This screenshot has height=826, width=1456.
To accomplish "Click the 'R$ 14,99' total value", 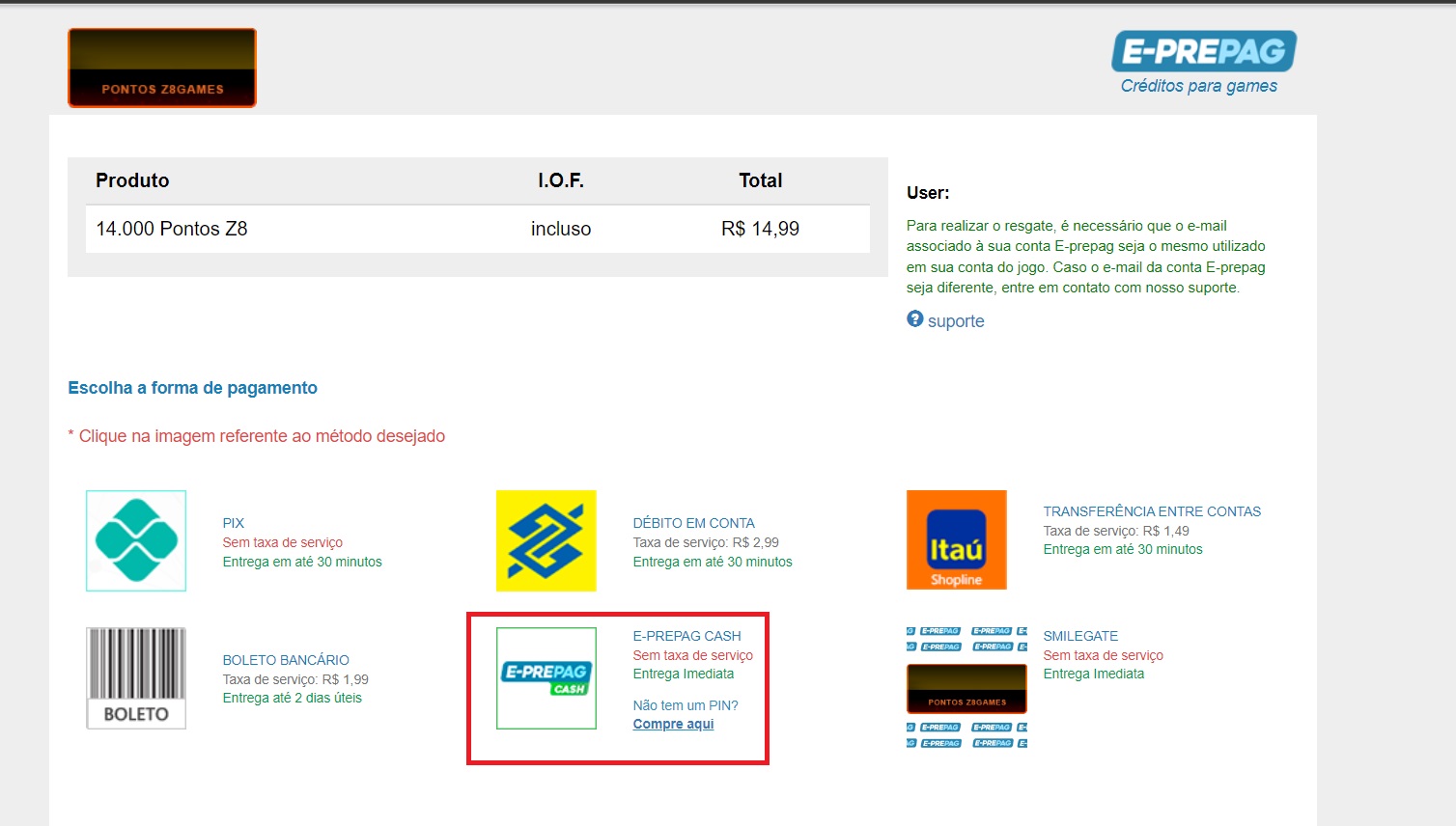I will (761, 229).
